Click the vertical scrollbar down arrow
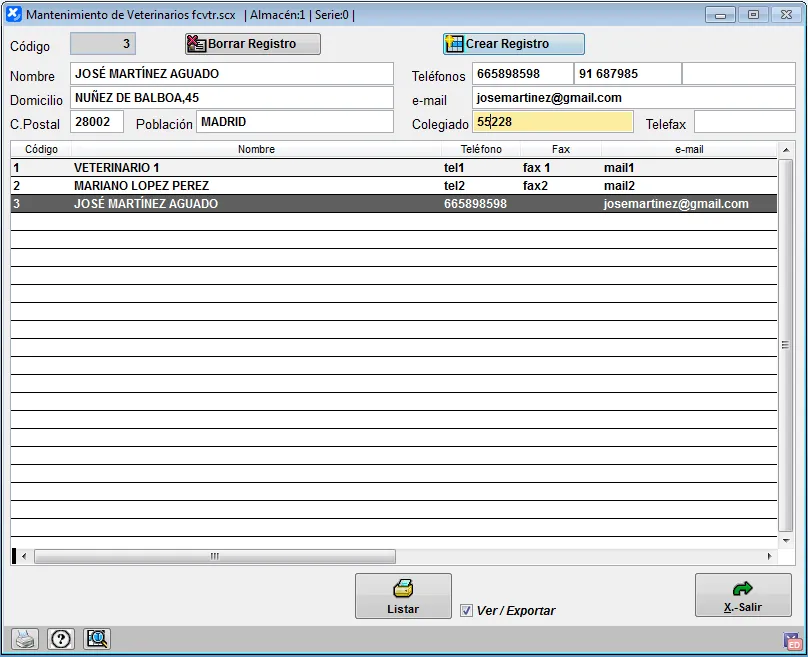This screenshot has width=808, height=657. tap(785, 538)
